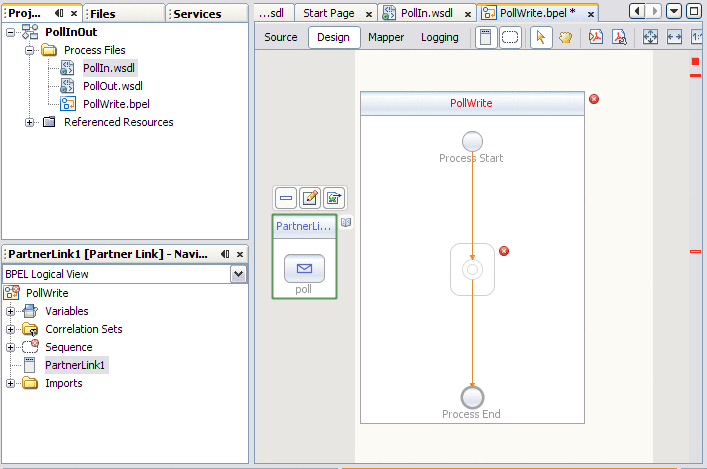Image resolution: width=707 pixels, height=469 pixels.
Task: Select the arrow selection tool
Action: pos(541,37)
